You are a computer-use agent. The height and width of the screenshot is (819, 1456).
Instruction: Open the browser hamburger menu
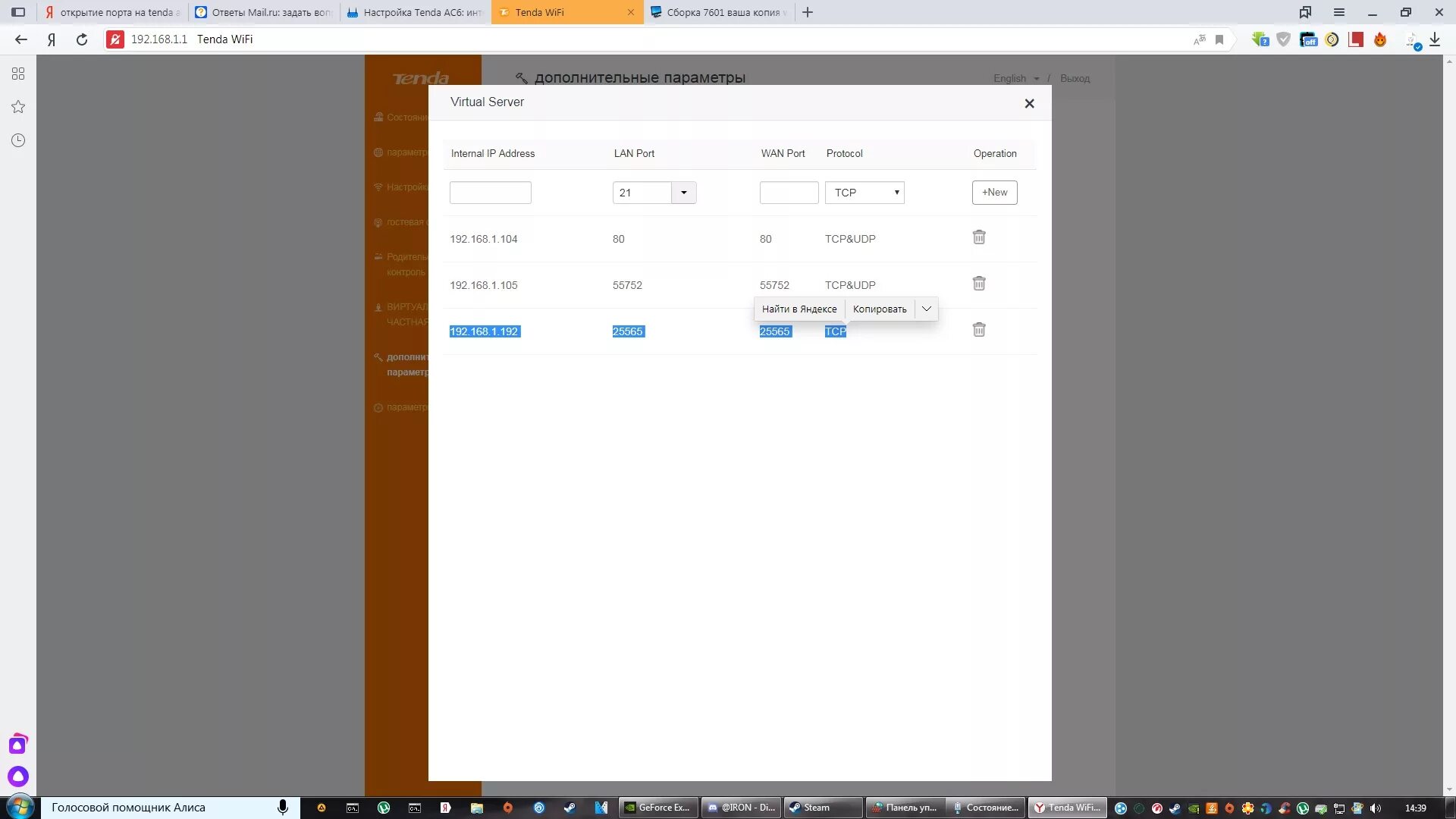tap(1339, 12)
